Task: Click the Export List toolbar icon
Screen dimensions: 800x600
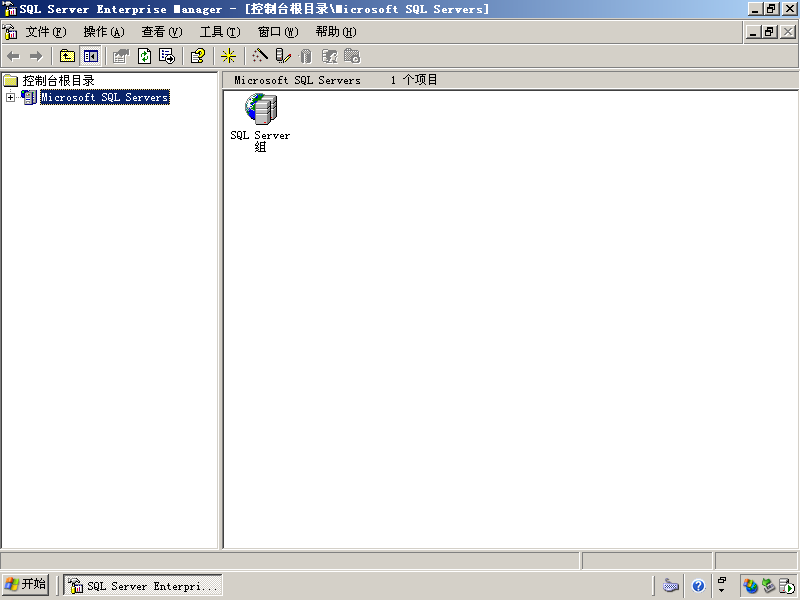Action: click(x=167, y=56)
